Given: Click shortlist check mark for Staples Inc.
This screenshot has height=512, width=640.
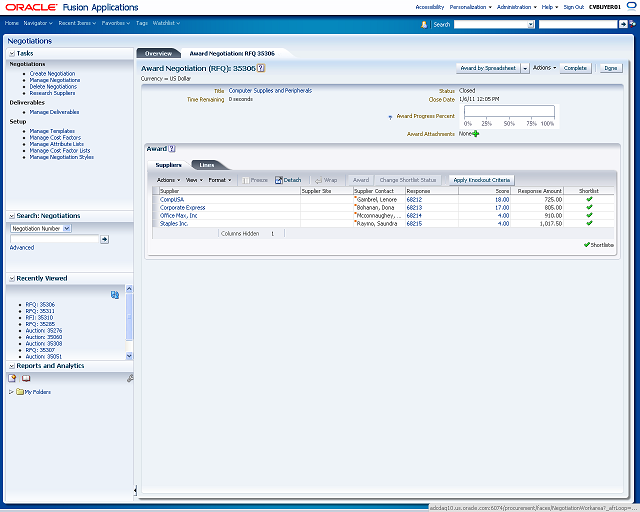Looking at the screenshot, I should pos(589,223).
